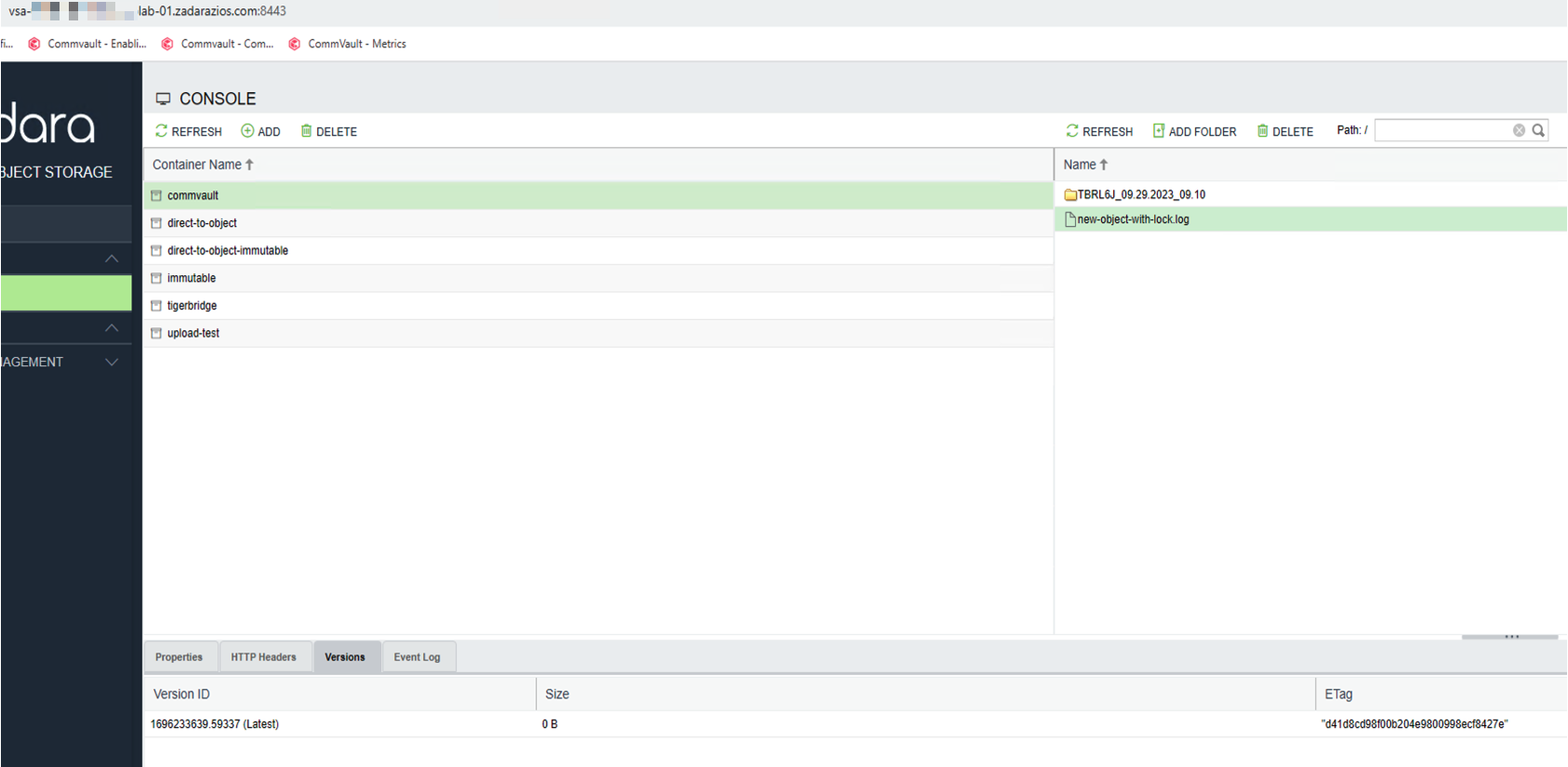Select the tigerbridge container row

(192, 306)
